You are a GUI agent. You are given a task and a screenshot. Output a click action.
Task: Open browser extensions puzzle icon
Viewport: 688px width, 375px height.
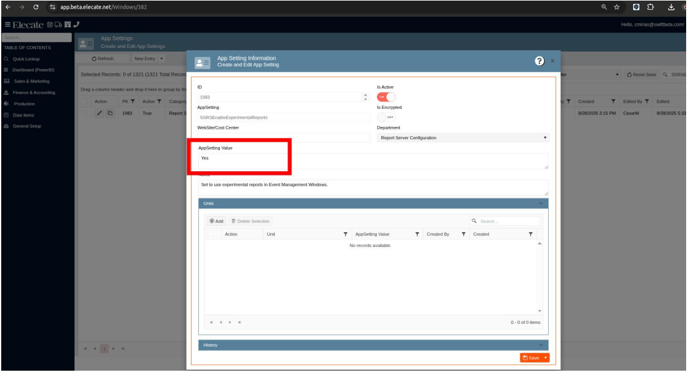tap(650, 7)
